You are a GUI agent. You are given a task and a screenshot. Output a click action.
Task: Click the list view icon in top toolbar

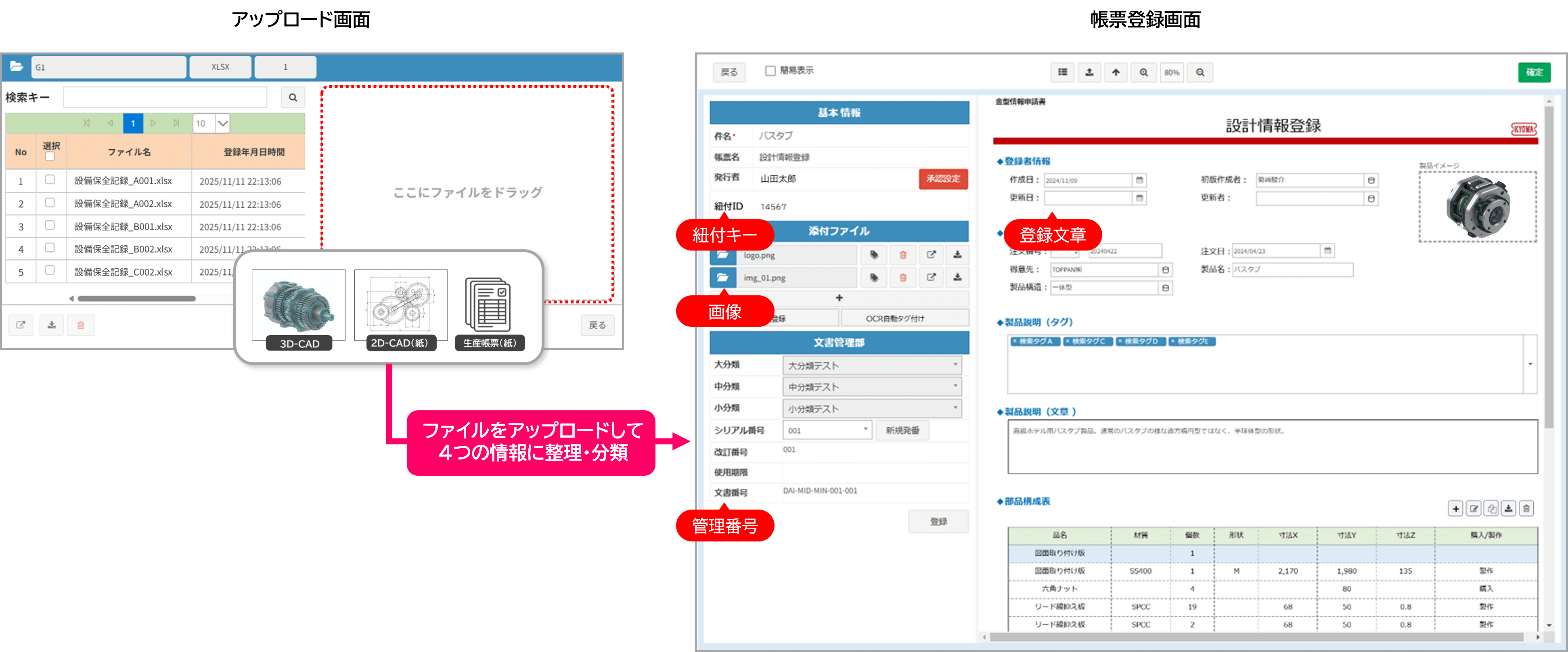(x=1062, y=72)
